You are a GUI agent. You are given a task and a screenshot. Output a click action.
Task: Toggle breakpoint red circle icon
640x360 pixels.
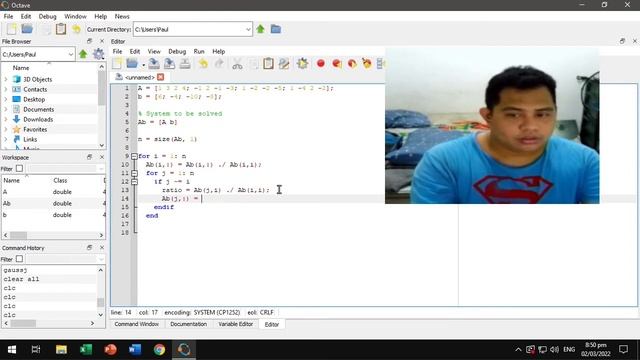point(321,63)
